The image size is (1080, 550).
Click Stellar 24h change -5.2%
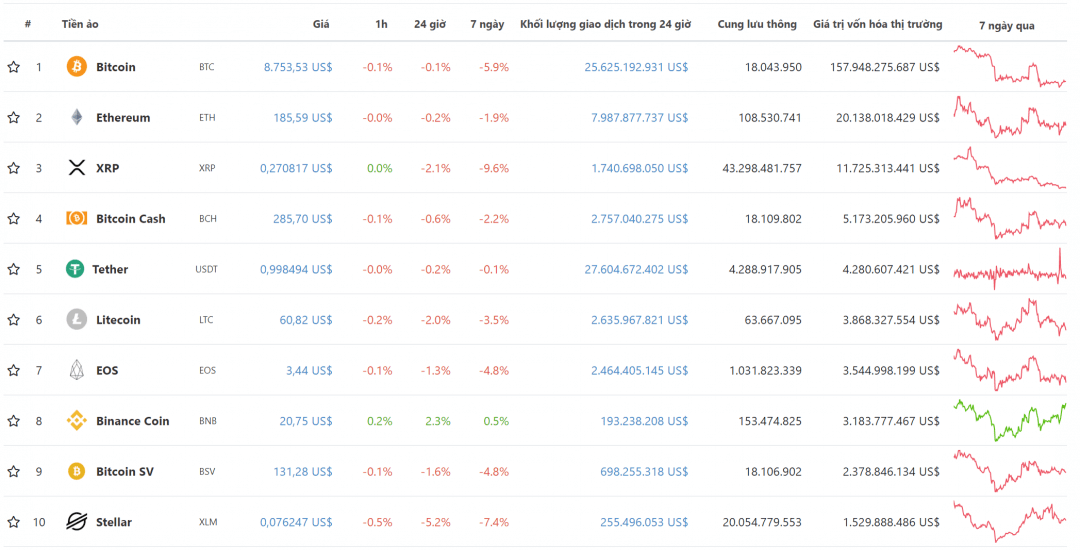(x=436, y=522)
